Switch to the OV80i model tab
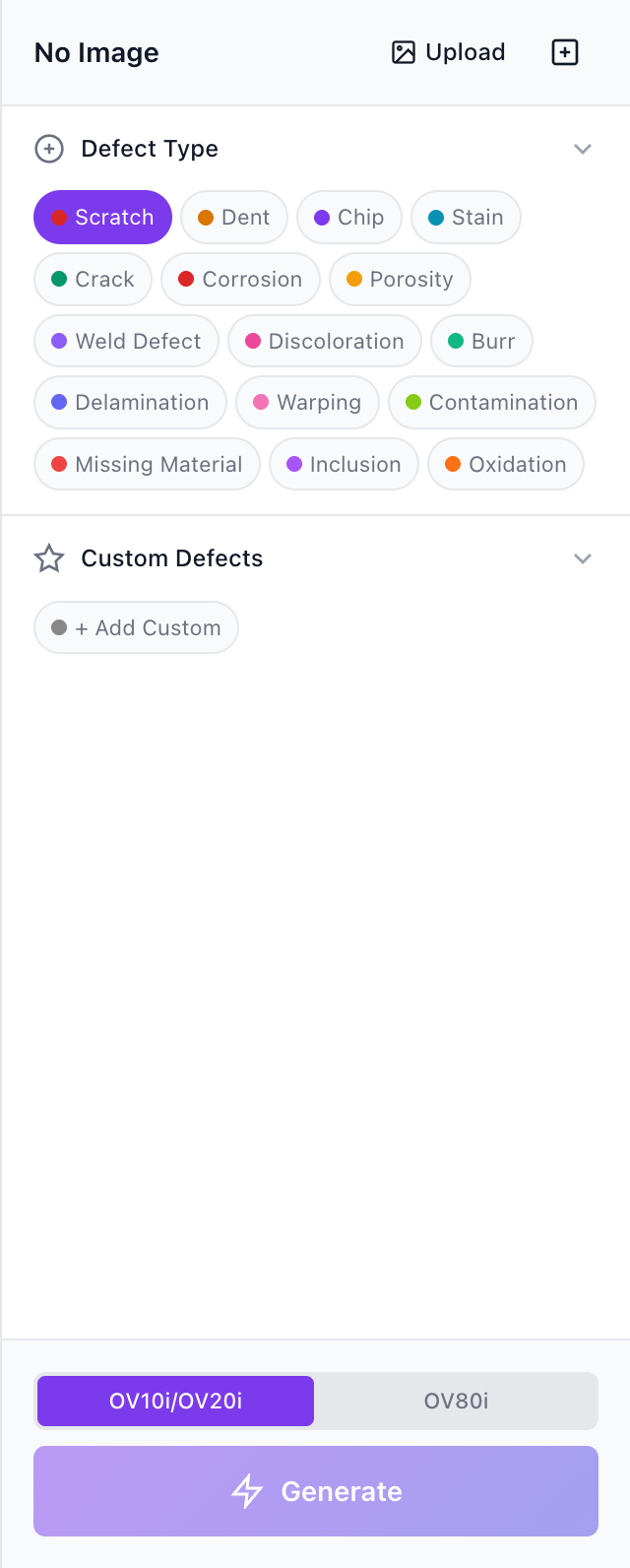The width and height of the screenshot is (630, 1568). click(456, 1401)
